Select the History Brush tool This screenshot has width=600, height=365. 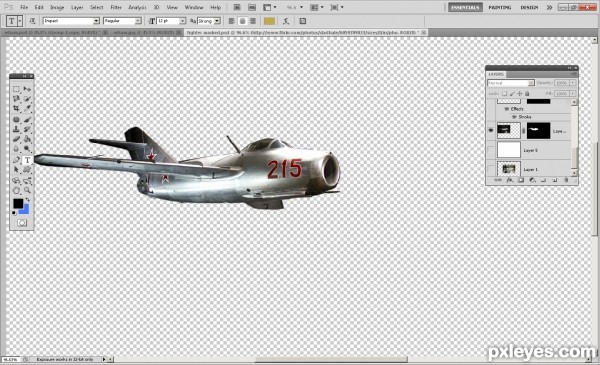[x=27, y=129]
